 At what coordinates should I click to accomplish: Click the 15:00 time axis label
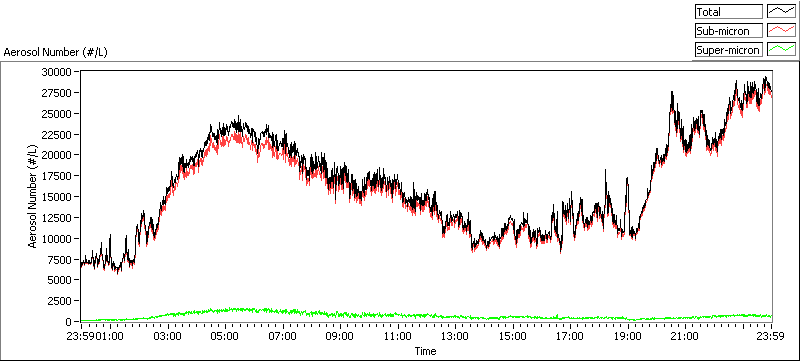(513, 336)
